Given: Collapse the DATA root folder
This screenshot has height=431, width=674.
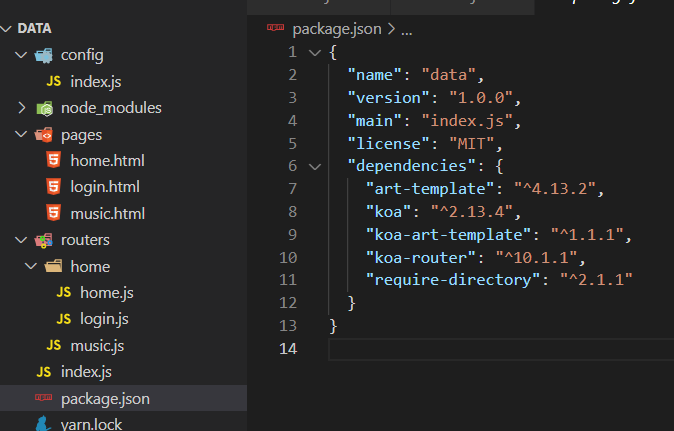Looking at the screenshot, I should pos(8,28).
